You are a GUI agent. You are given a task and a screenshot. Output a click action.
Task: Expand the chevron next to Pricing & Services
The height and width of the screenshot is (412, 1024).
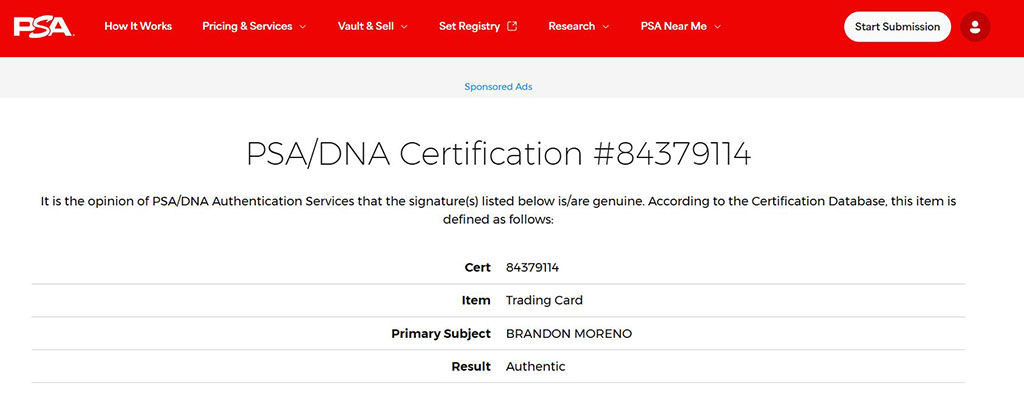pyautogui.click(x=303, y=27)
